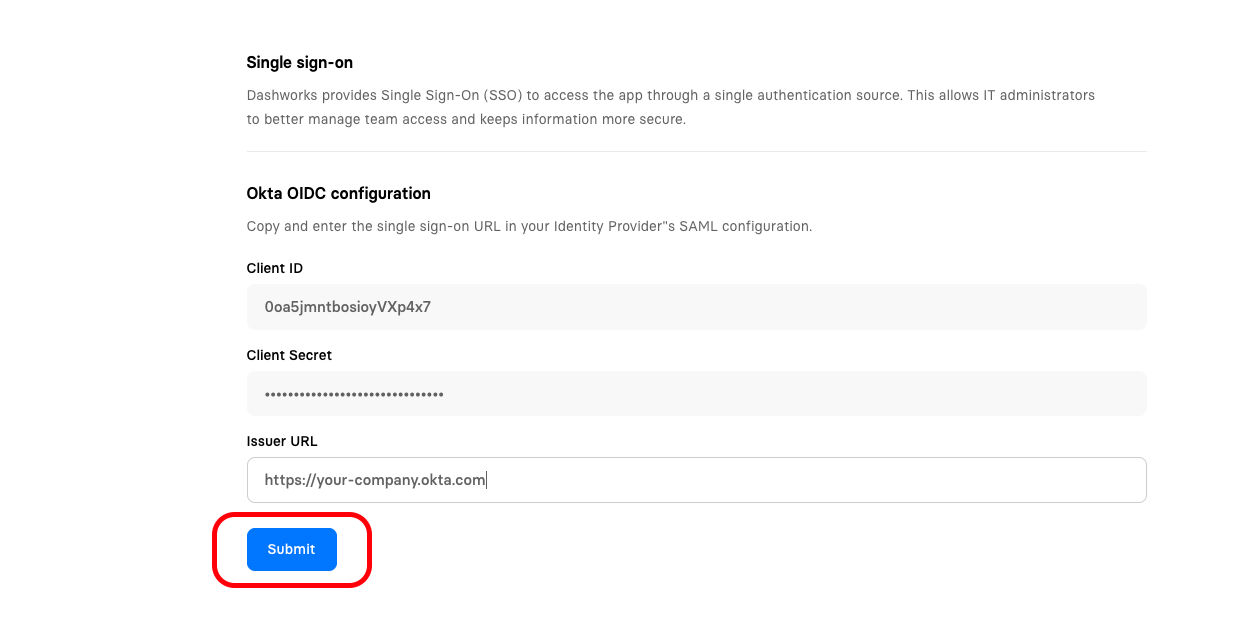Click the client ID value starting with "0oa5"
The width and height of the screenshot is (1241, 618).
347,307
